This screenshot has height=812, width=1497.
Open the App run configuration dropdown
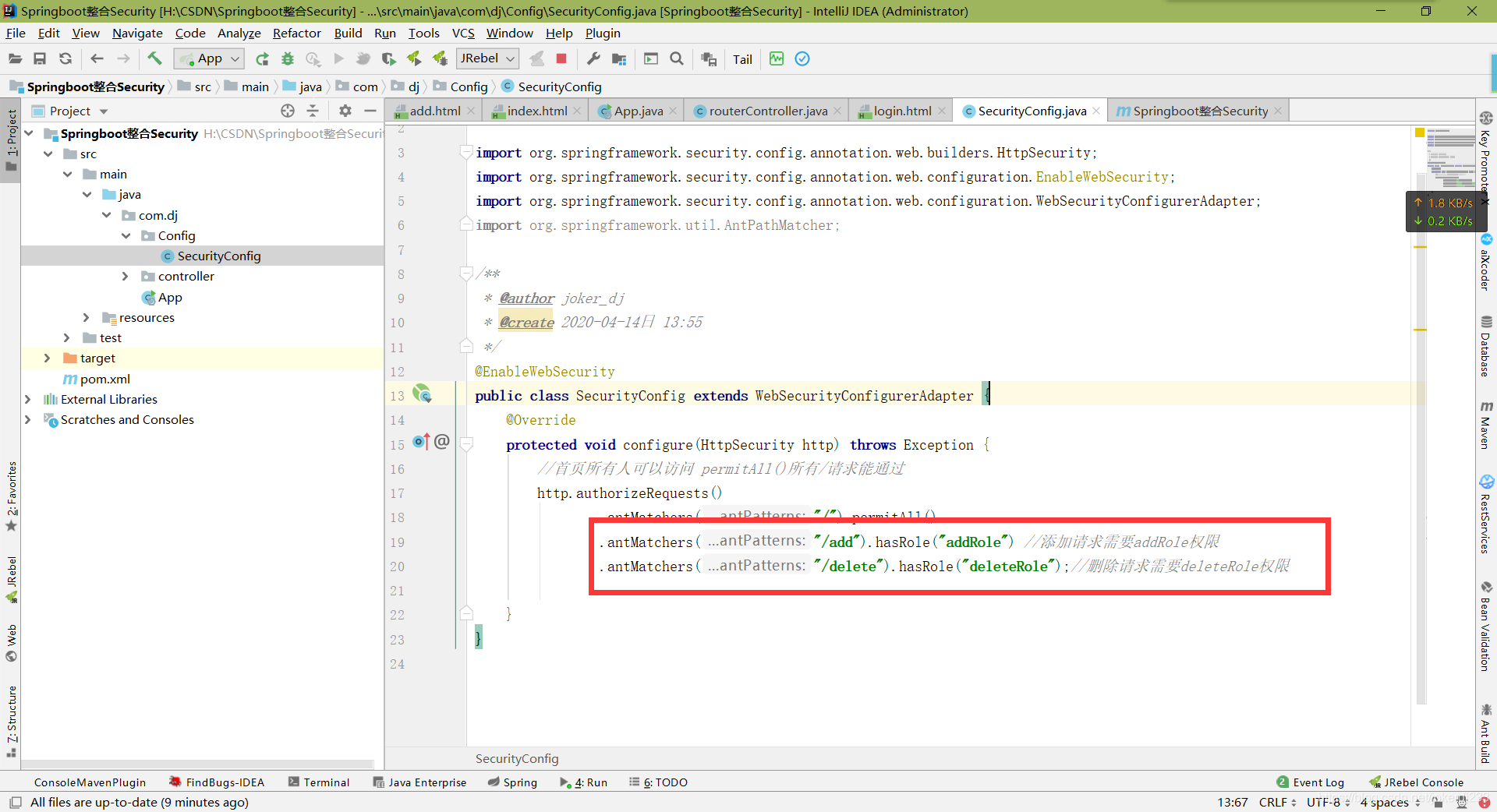click(x=209, y=58)
